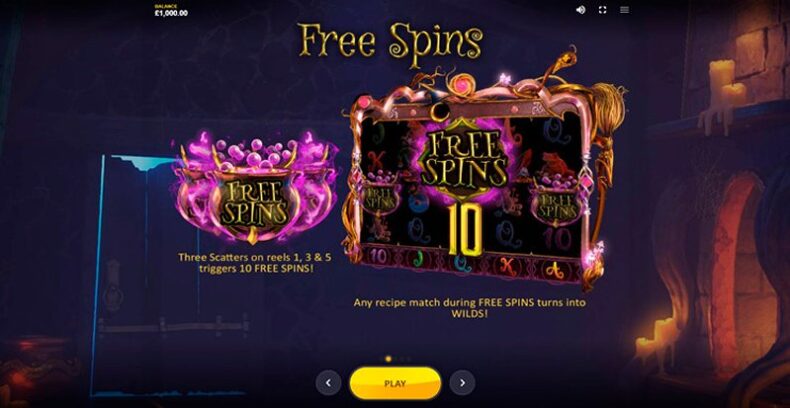This screenshot has width=790, height=408.
Task: Select the highlighted first page indicator dot
Action: 388,359
